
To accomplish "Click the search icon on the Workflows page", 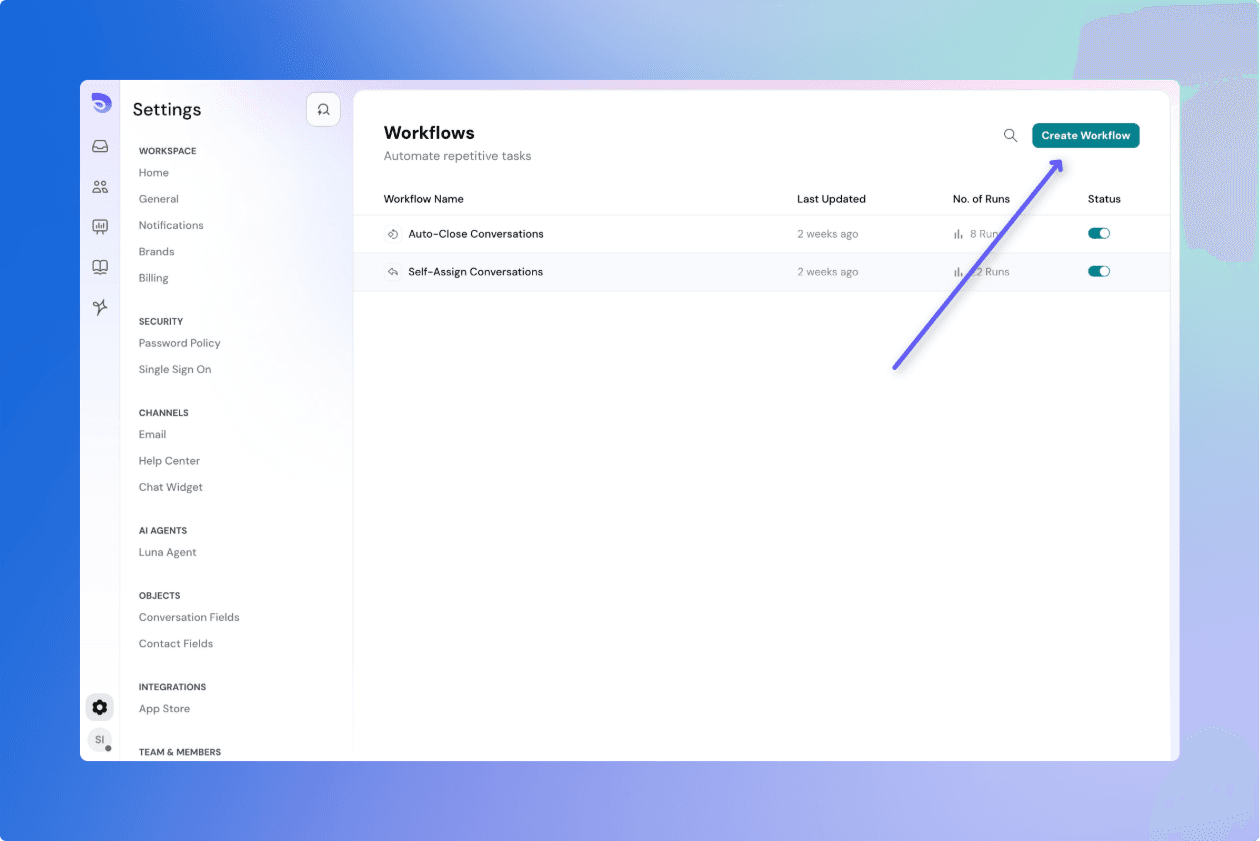I will click(x=1010, y=135).
